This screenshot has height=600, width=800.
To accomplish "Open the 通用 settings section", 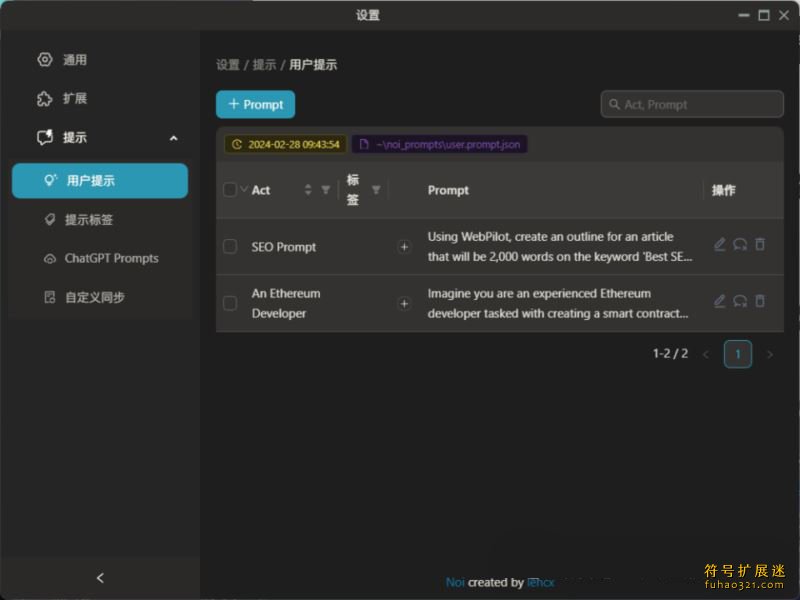I will 75,60.
